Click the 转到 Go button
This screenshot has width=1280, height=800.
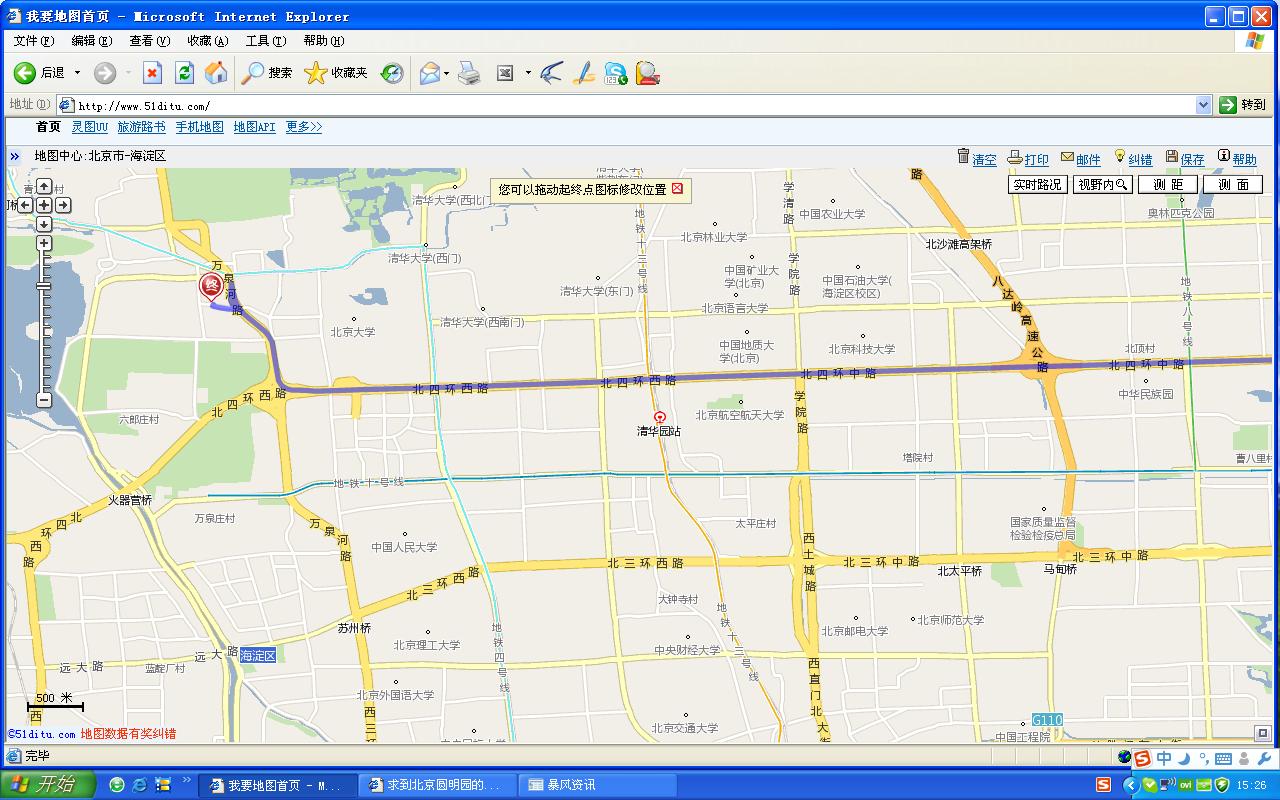point(1243,105)
